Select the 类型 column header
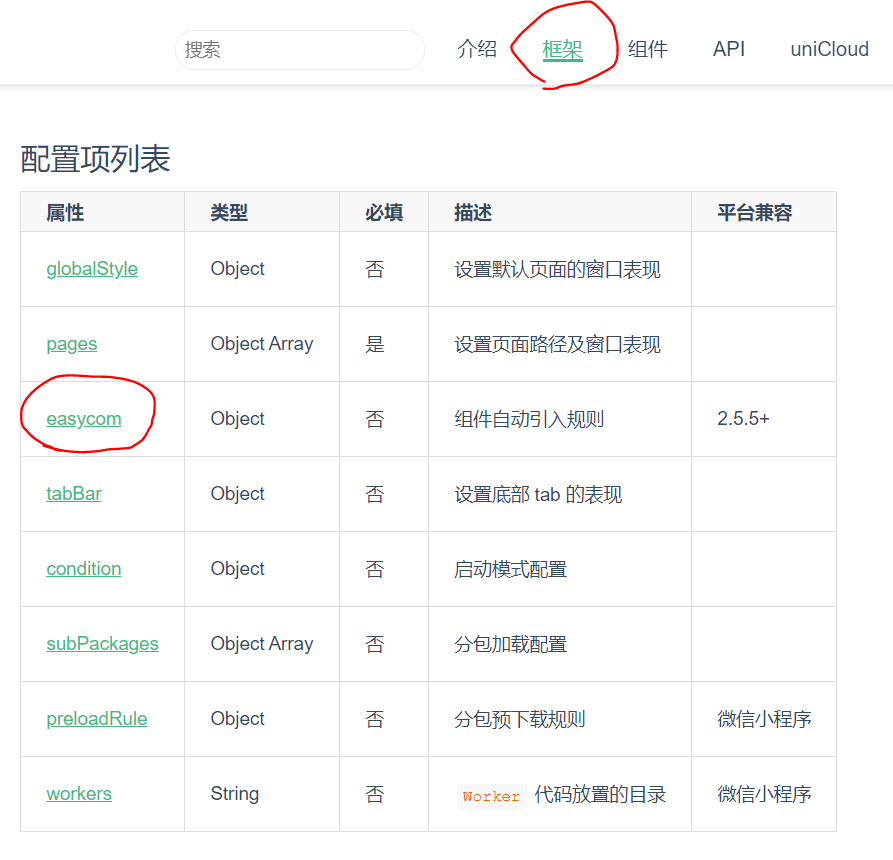Viewport: 893px width, 860px height. pos(231,212)
